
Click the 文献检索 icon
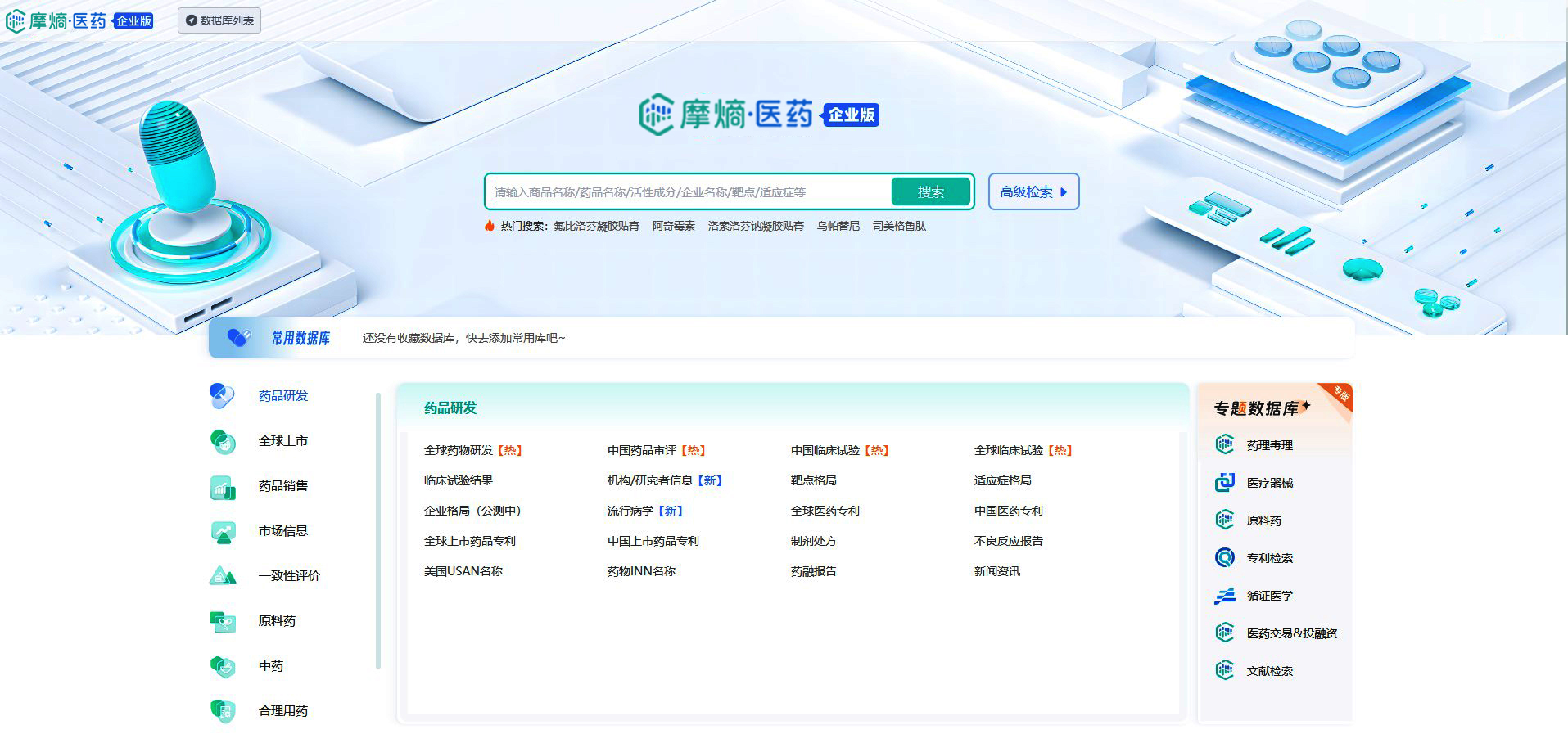1225,670
